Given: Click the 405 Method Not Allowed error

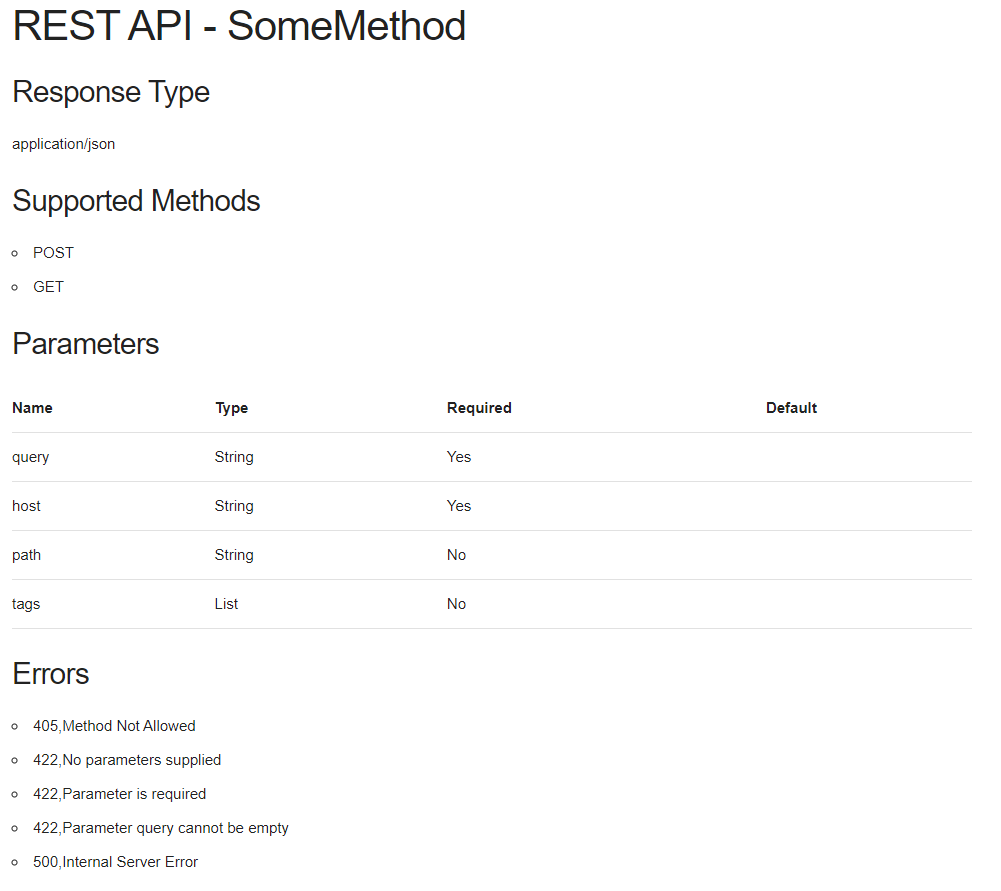Looking at the screenshot, I should (x=114, y=726).
